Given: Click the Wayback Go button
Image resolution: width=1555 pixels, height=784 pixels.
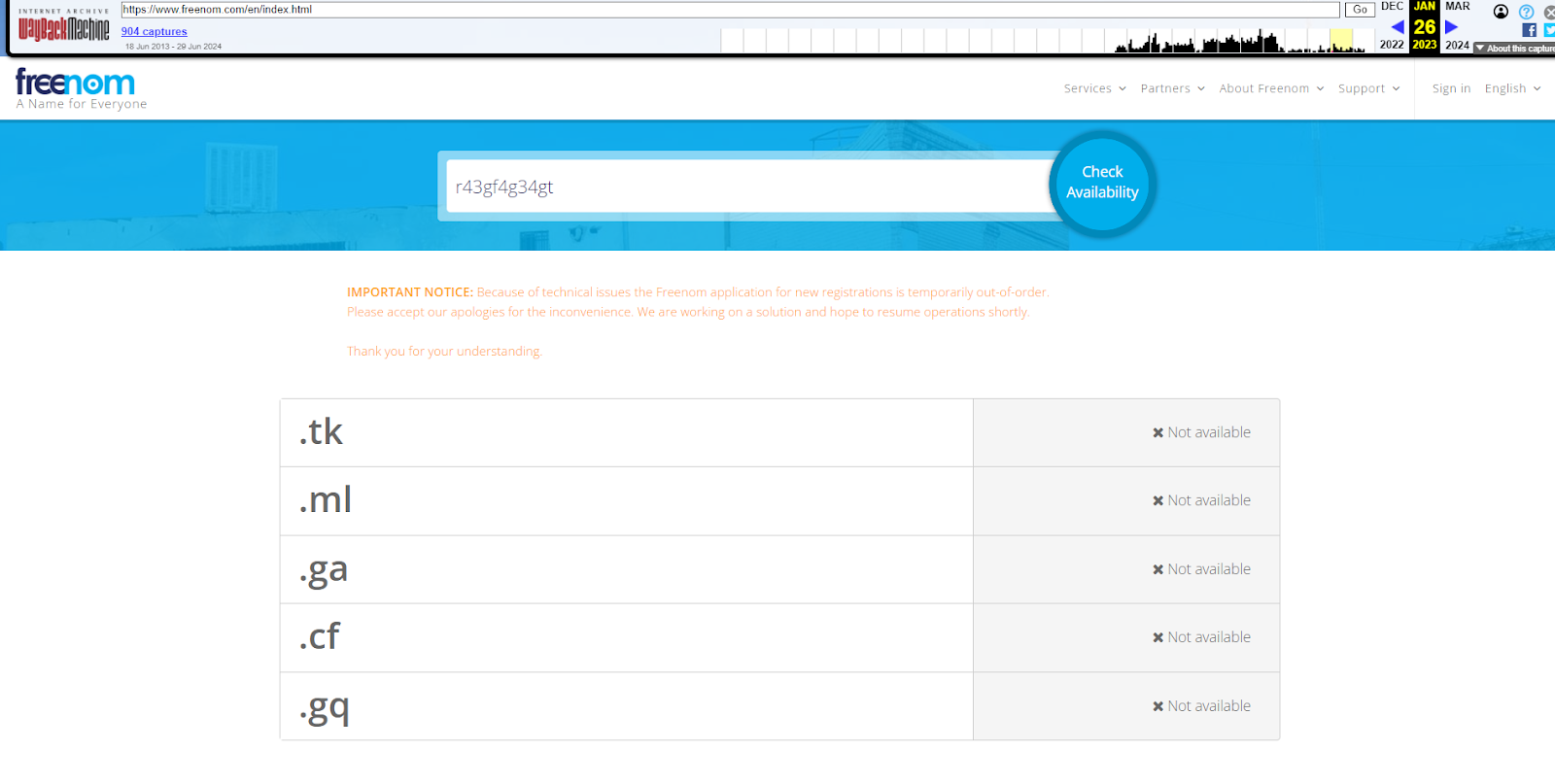Looking at the screenshot, I should click(1360, 10).
